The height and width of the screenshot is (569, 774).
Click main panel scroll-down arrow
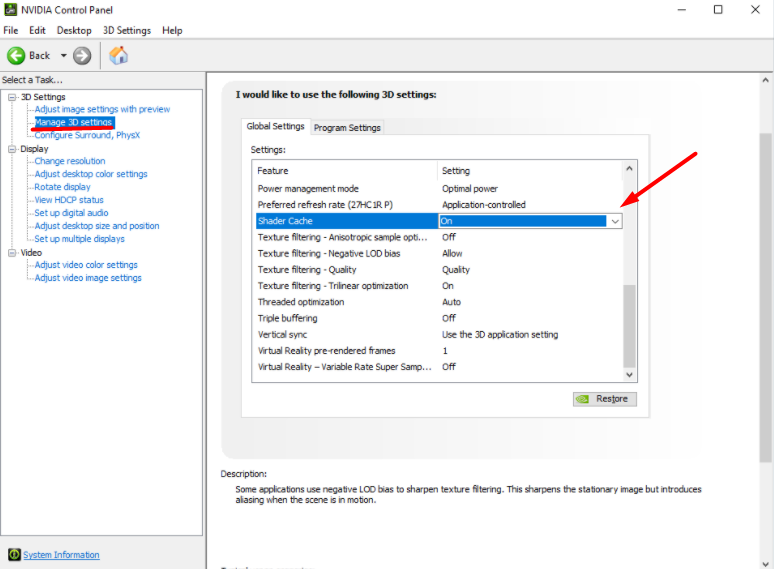pos(766,563)
